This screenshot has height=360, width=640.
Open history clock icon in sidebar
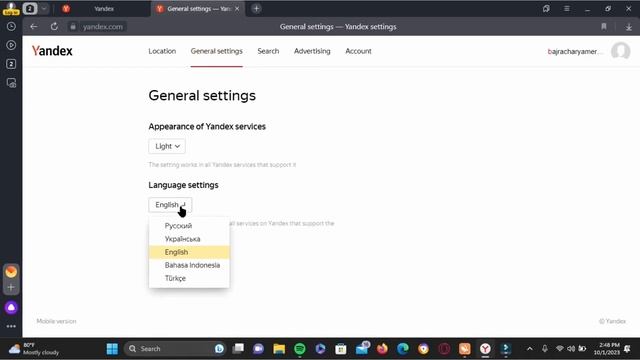11,27
